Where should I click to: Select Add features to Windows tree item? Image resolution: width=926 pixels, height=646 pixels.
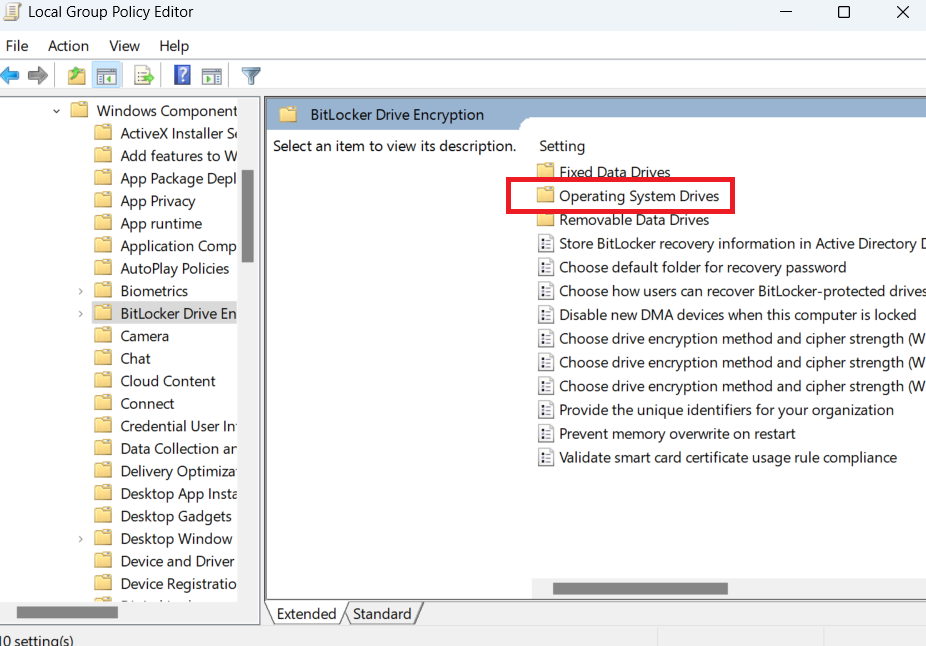coord(178,156)
